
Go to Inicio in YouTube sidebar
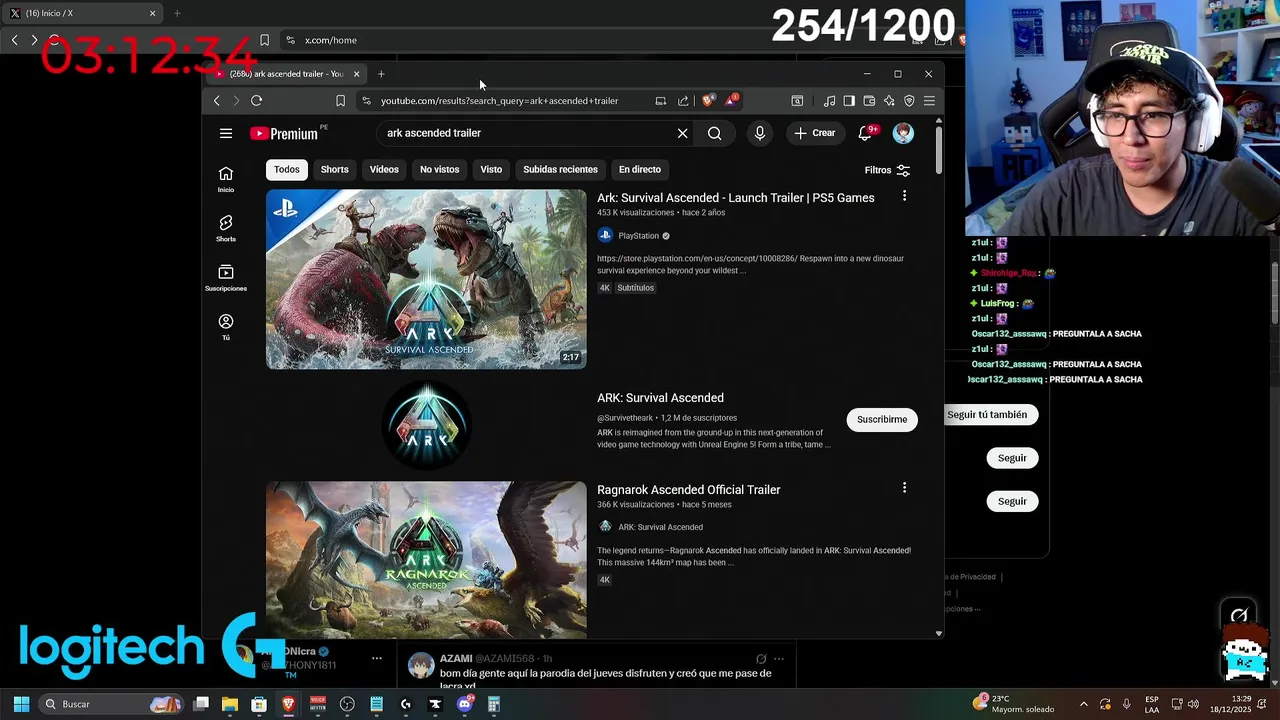226,179
